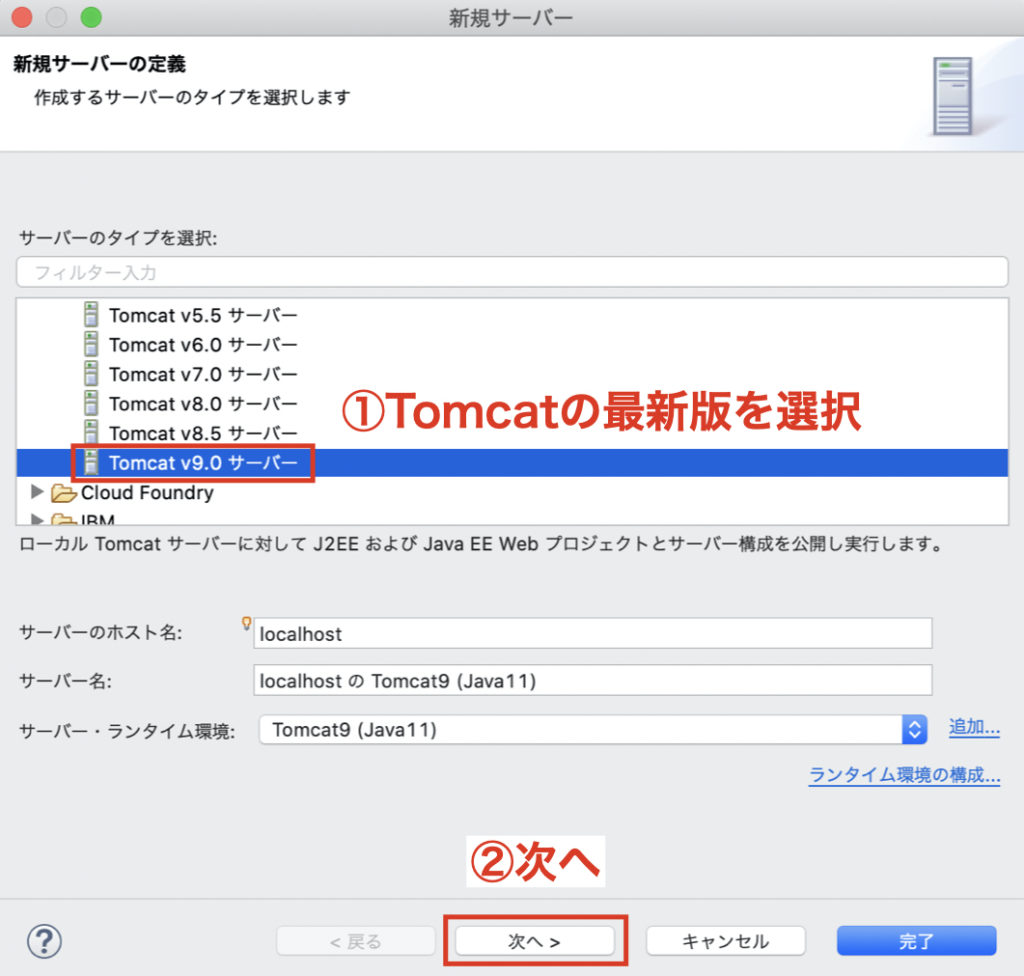Select Tomcat v8.0 サーバー in the list
Image resolution: width=1024 pixels, height=976 pixels.
click(203, 403)
